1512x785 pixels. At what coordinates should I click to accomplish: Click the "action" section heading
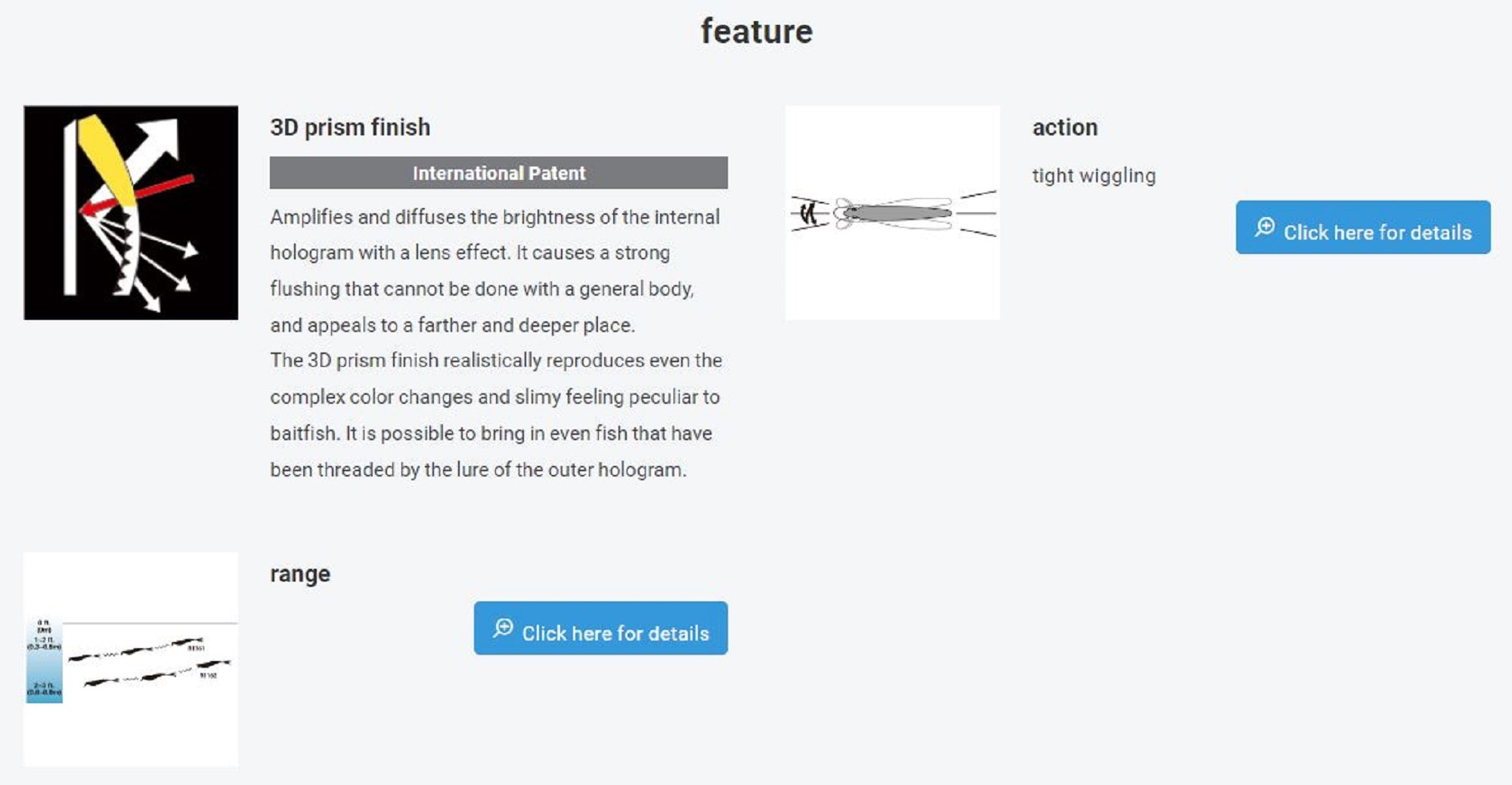[1064, 127]
